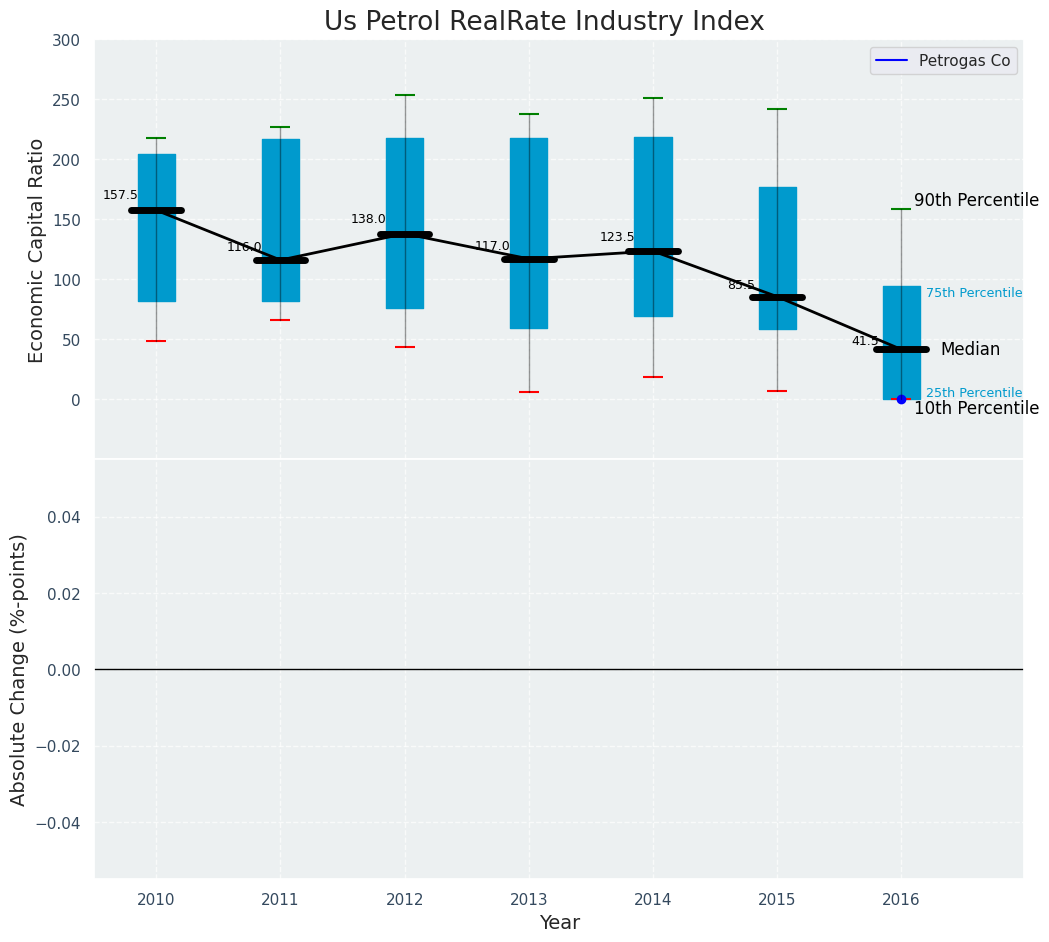The image size is (1049, 942).
Task: Click the blue Petrogas Co marker at 2016
Action: [x=901, y=399]
